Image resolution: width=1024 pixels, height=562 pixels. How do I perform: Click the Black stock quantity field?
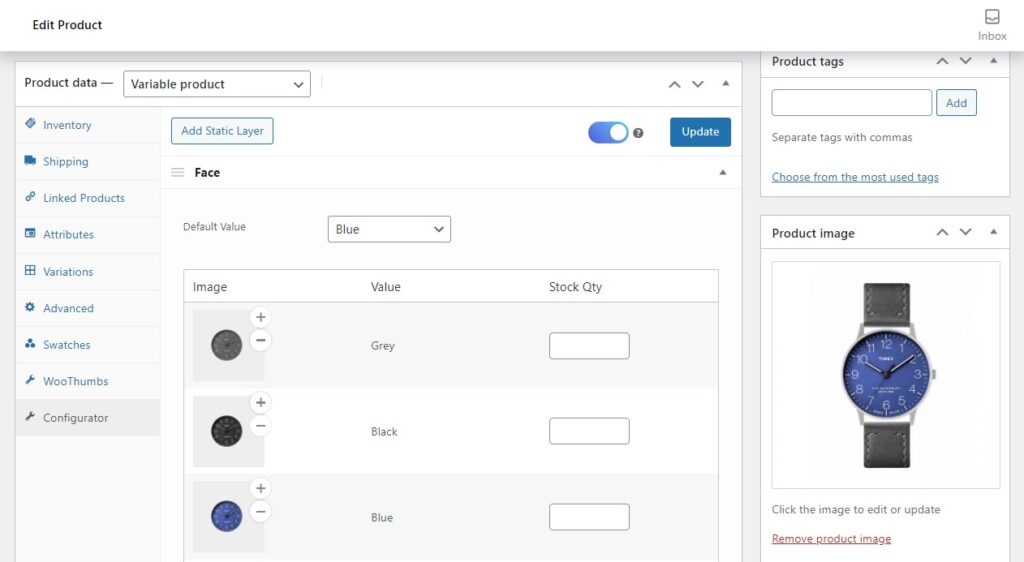point(589,431)
